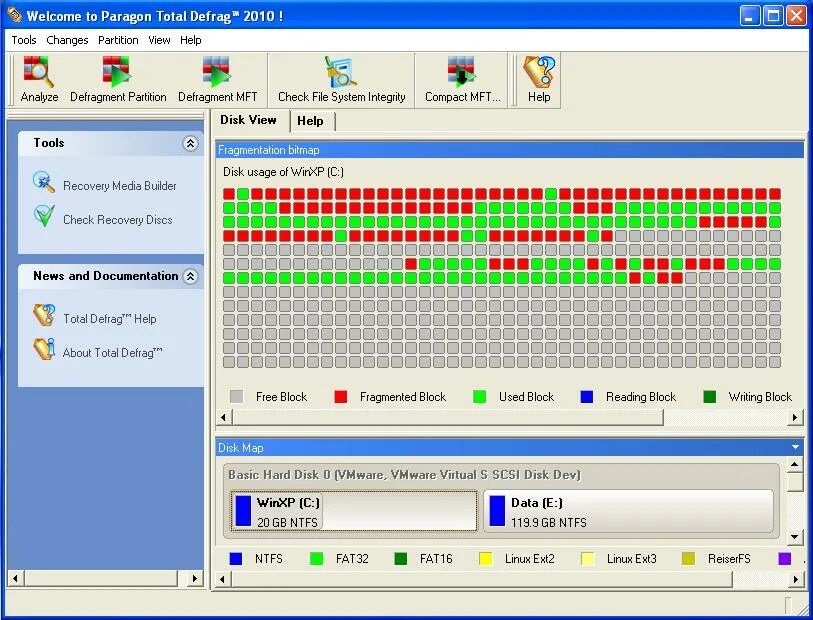This screenshot has height=620, width=813.
Task: Click left sidebar scrollbar left arrow
Action: 16,578
